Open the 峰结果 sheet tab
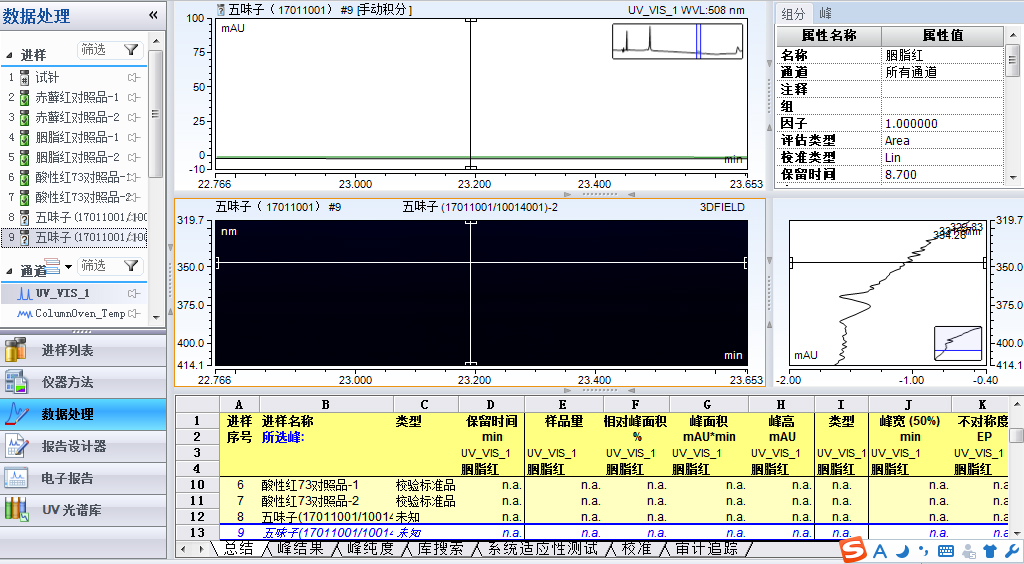The image size is (1024, 564). pos(298,548)
